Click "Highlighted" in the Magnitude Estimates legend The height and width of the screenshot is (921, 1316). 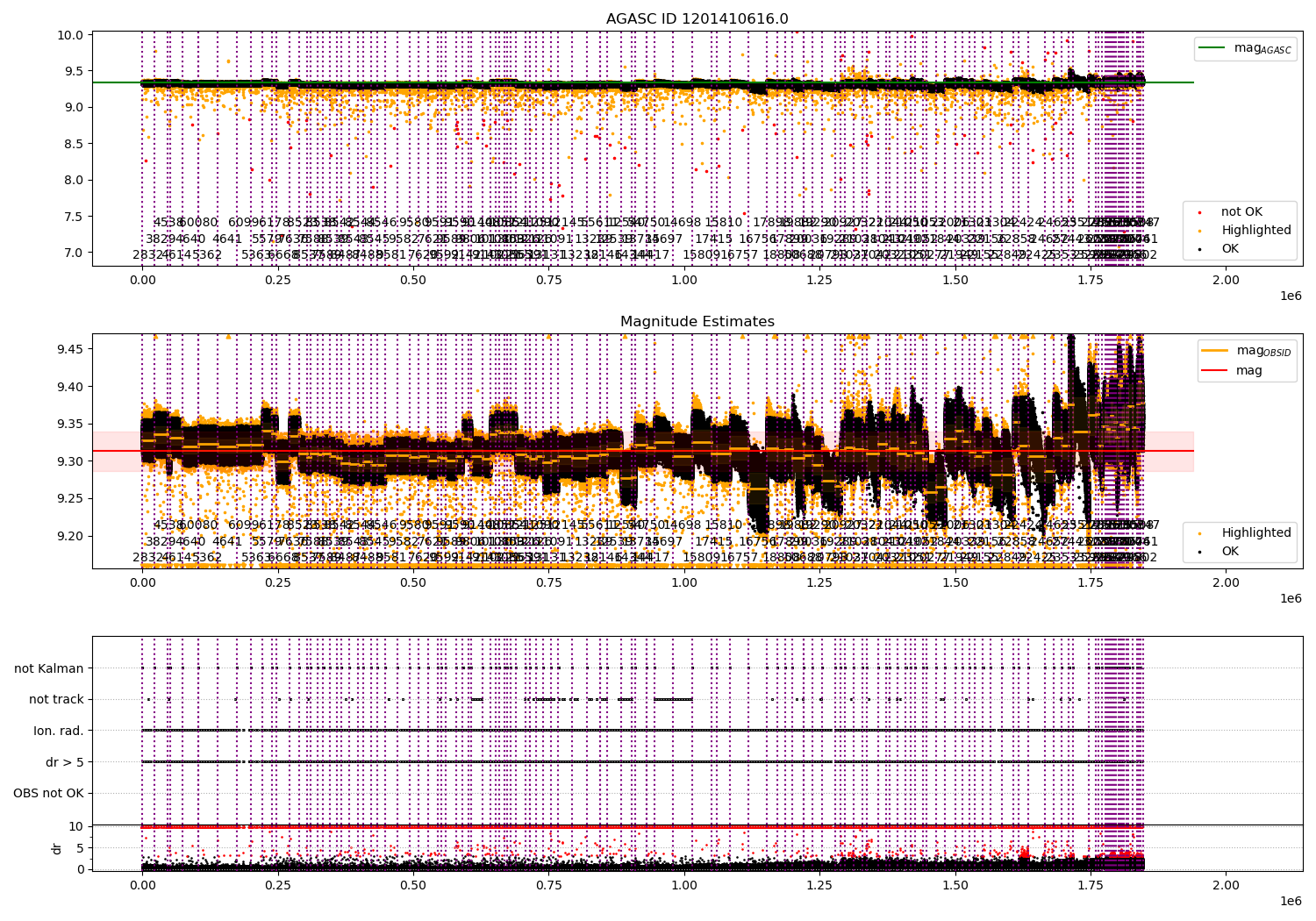1256,533
